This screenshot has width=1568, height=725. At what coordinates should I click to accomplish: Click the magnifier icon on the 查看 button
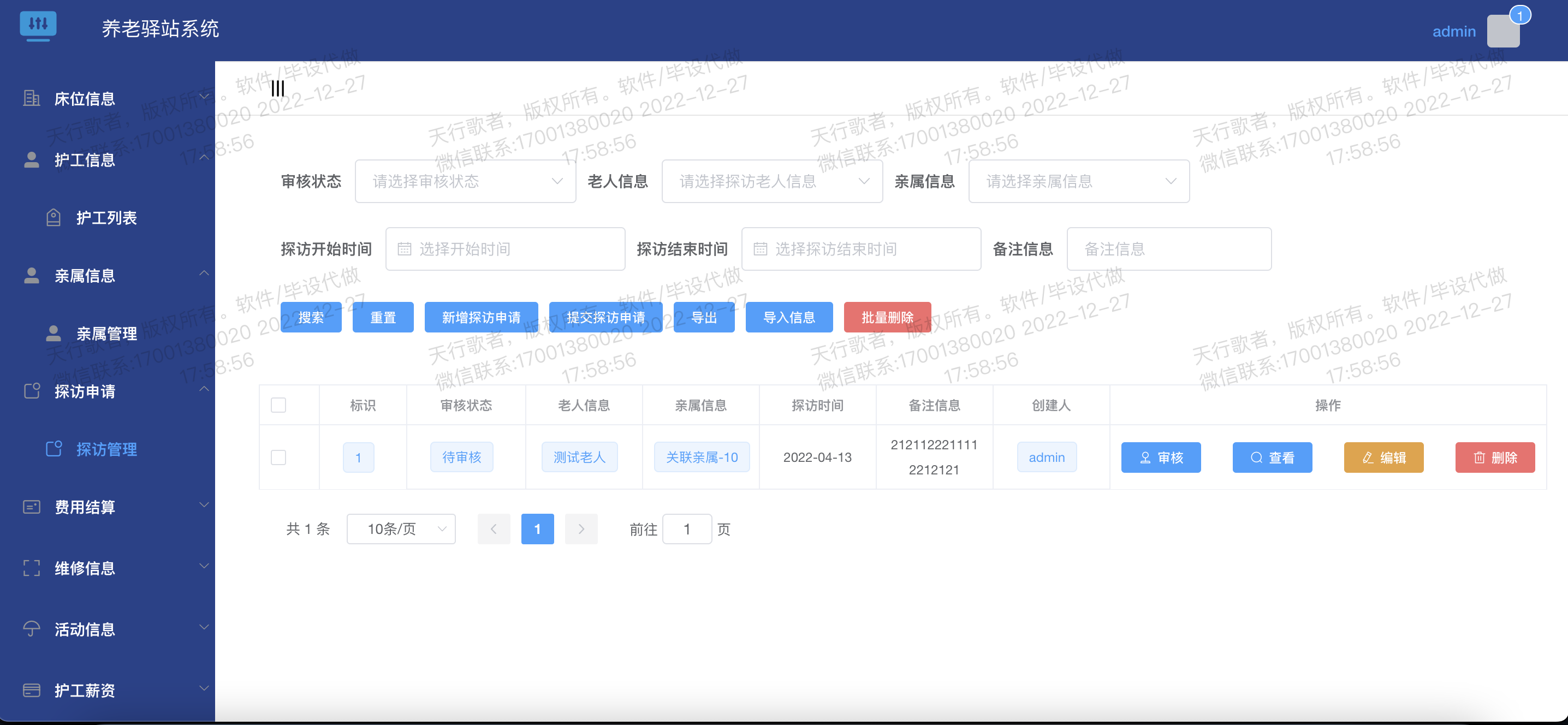(1256, 457)
